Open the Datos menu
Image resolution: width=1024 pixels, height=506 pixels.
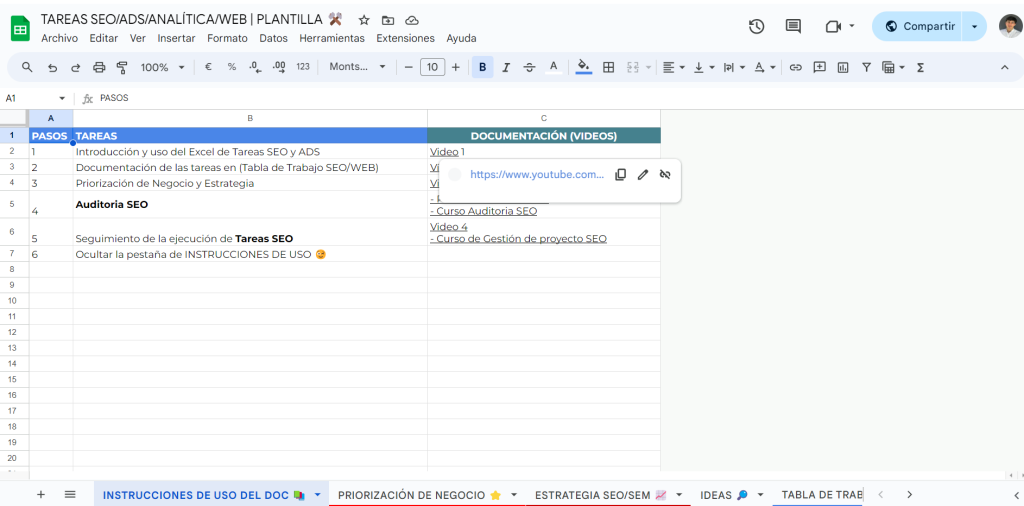point(273,38)
